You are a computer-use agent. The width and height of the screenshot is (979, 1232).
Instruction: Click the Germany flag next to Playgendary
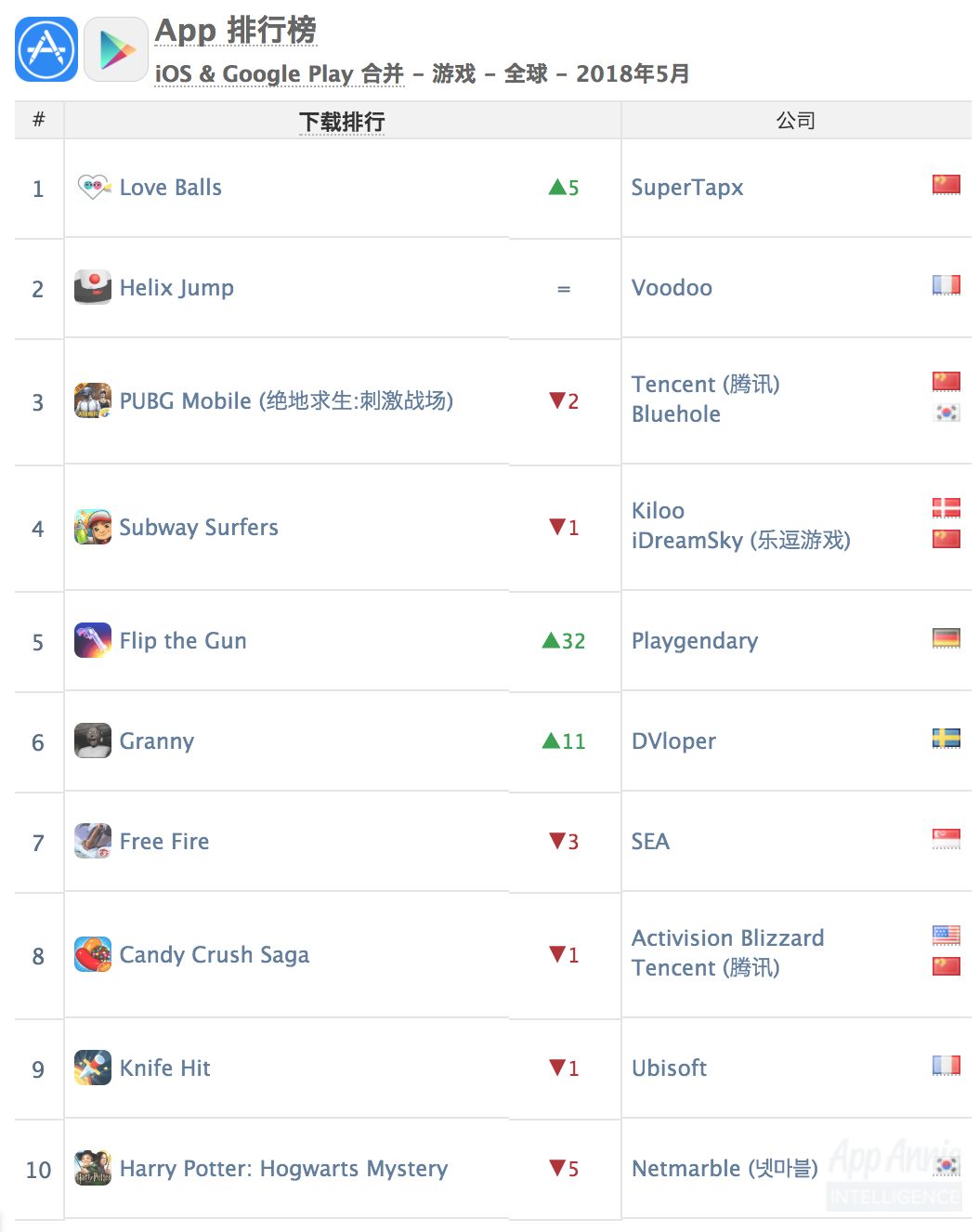click(946, 638)
